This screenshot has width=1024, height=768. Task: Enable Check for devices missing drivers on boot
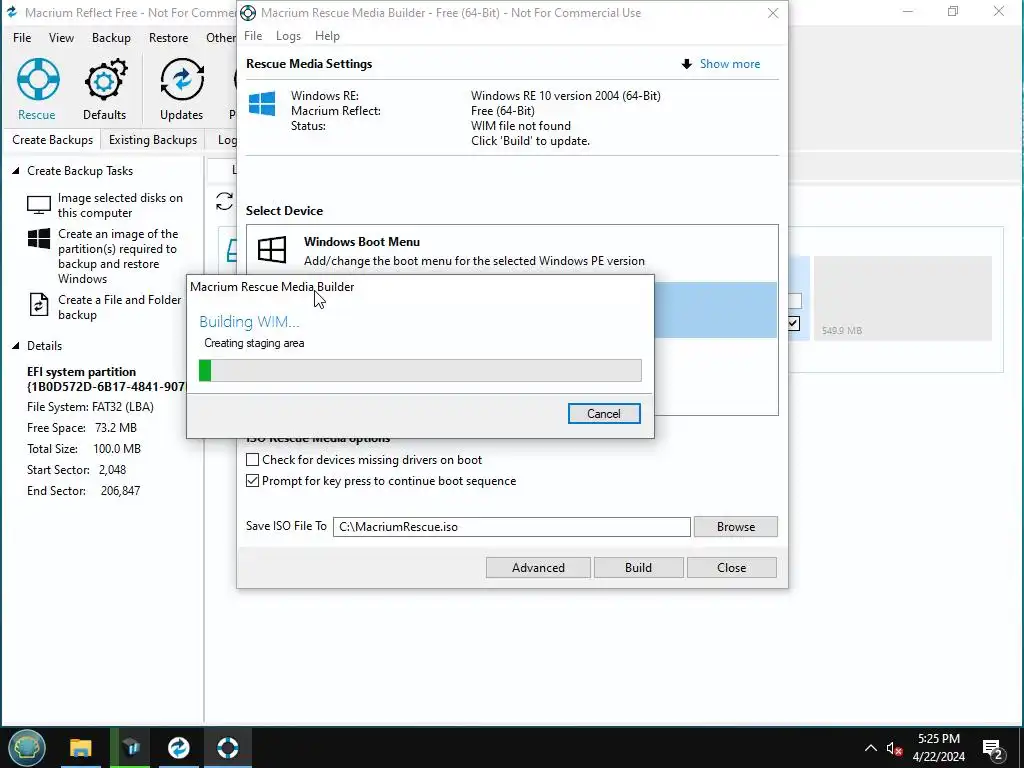tap(252, 460)
